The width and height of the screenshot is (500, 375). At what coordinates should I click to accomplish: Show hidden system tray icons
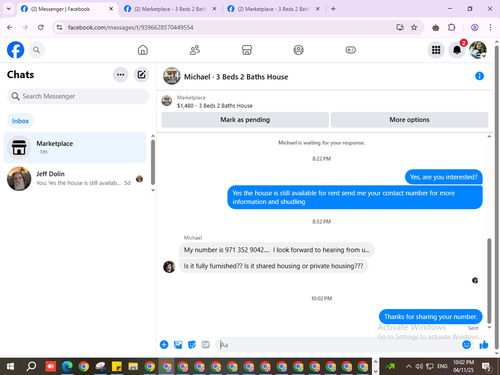[x=408, y=367]
